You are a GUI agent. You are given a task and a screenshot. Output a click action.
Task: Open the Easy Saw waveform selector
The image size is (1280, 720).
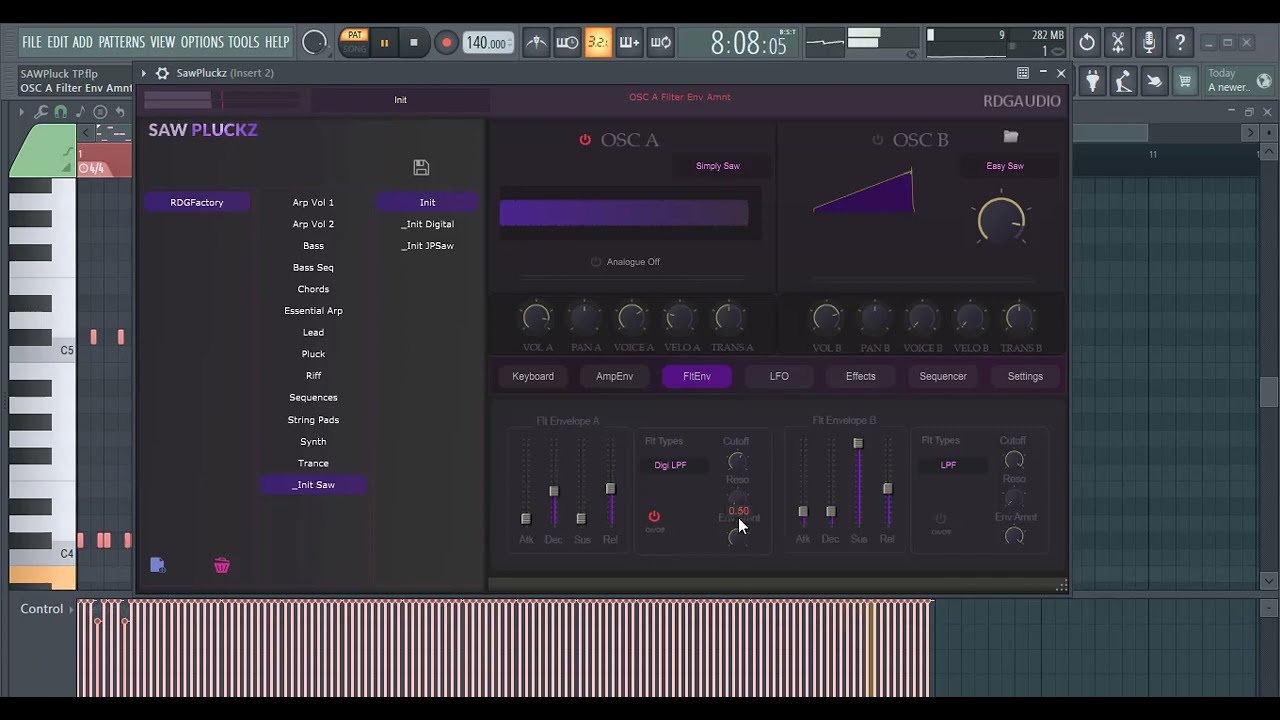pos(1005,166)
